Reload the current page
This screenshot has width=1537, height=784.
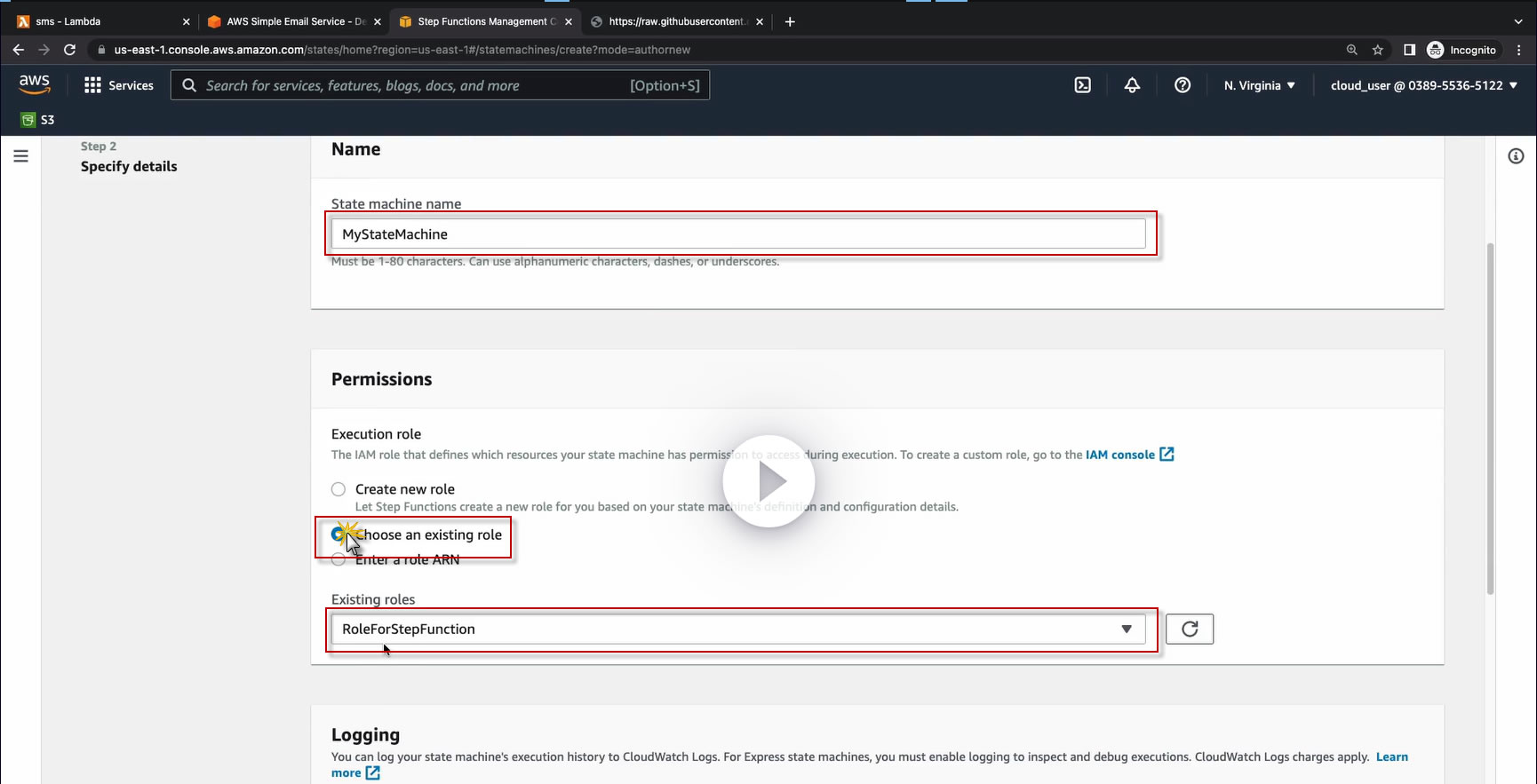click(69, 50)
